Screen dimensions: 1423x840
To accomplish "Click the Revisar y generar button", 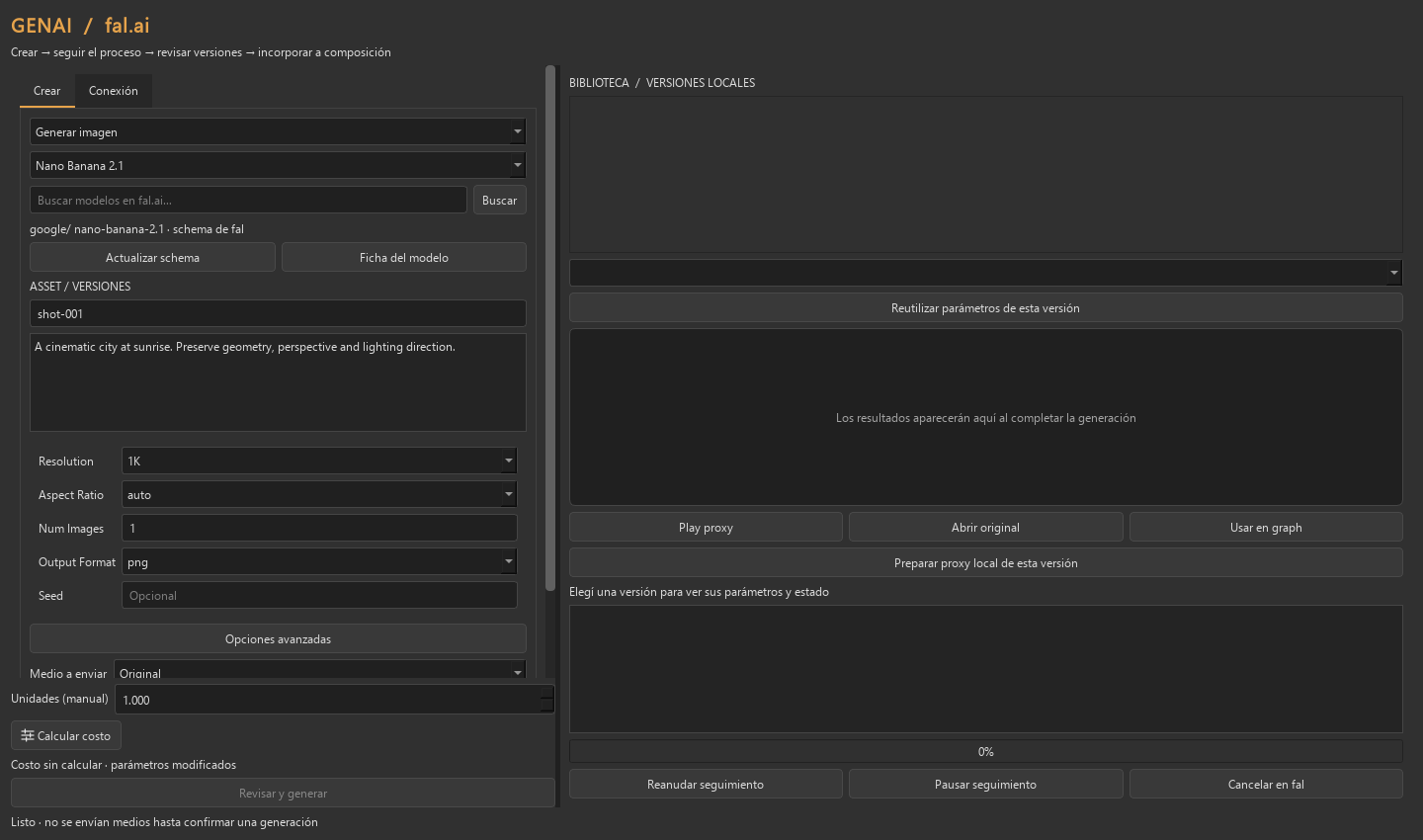I will tap(283, 793).
